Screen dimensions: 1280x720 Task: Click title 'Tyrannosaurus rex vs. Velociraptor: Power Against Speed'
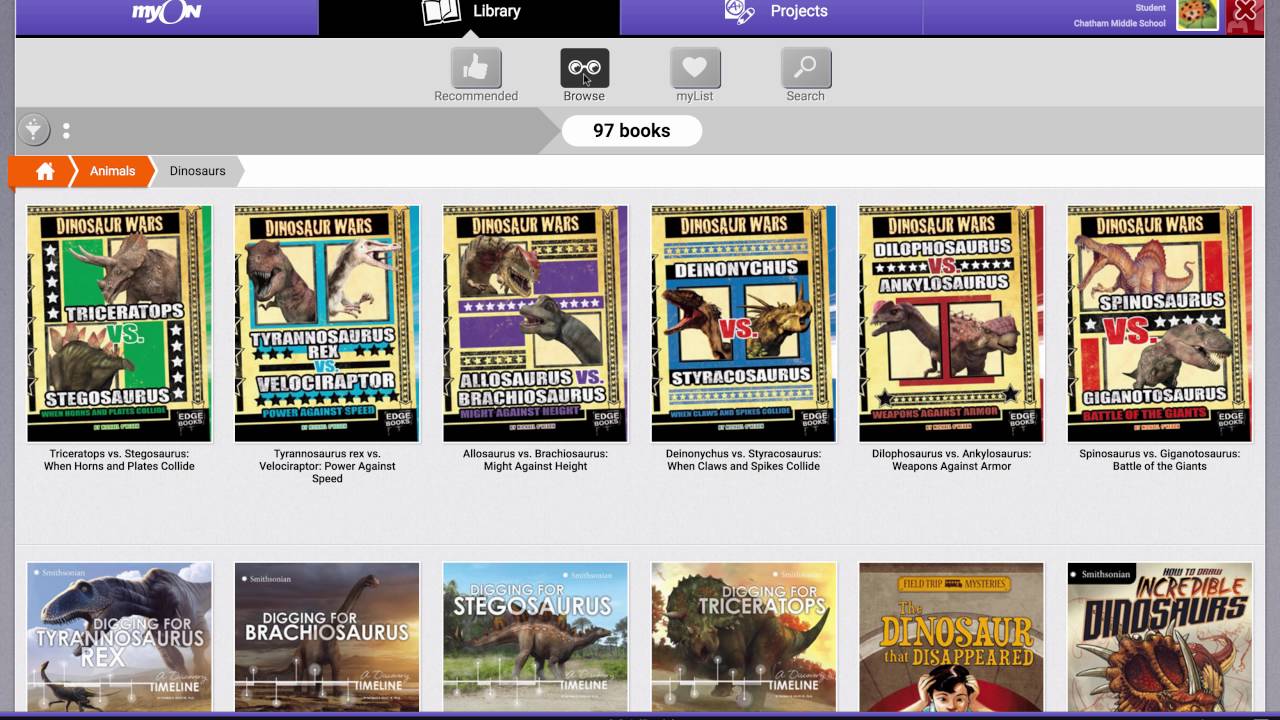327,466
